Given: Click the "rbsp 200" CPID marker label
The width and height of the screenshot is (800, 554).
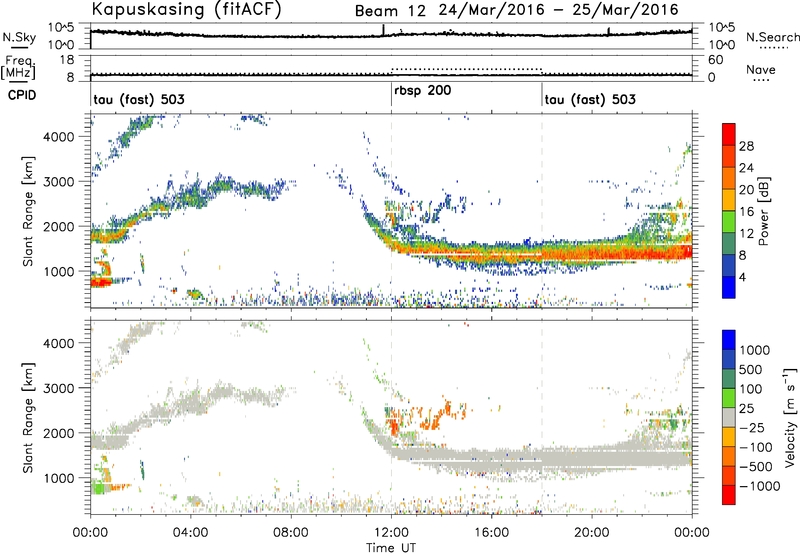Looking at the screenshot, I should (422, 91).
